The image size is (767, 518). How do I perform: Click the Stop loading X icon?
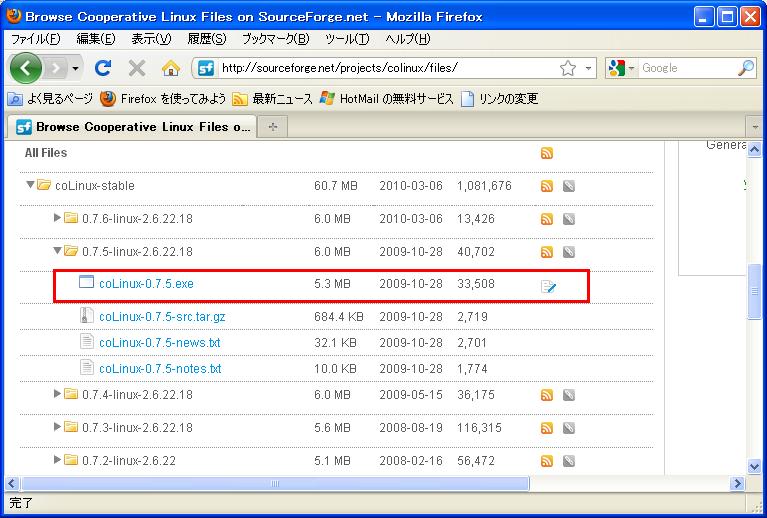coord(137,68)
